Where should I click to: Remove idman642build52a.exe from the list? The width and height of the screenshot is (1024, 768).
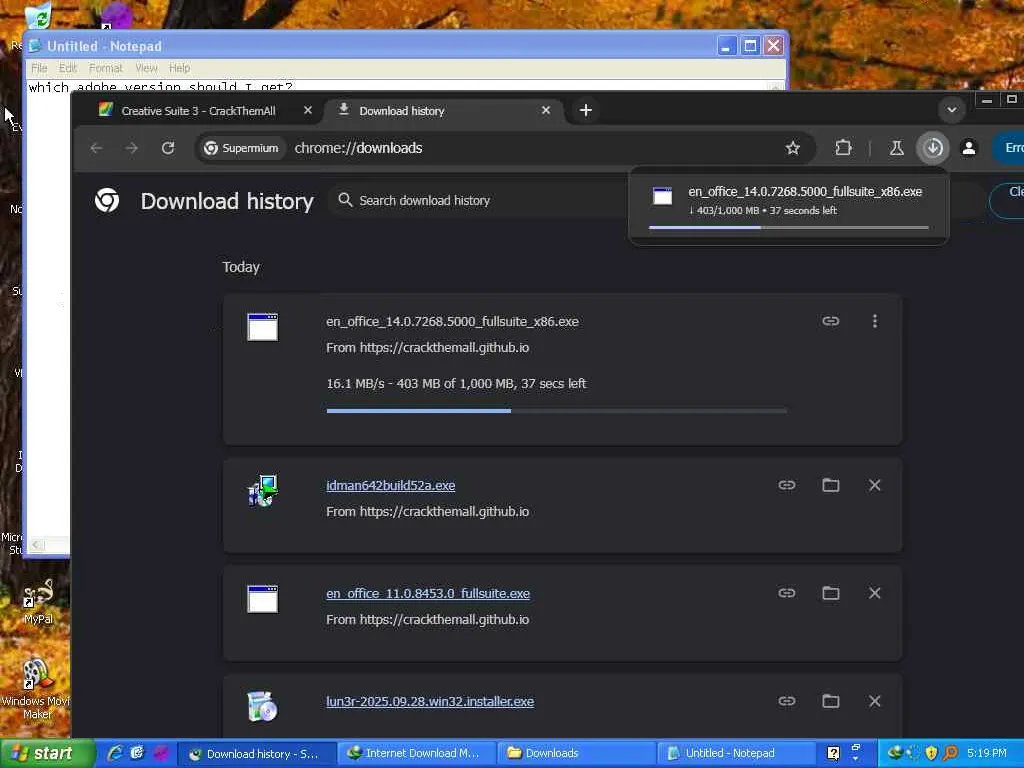(874, 485)
